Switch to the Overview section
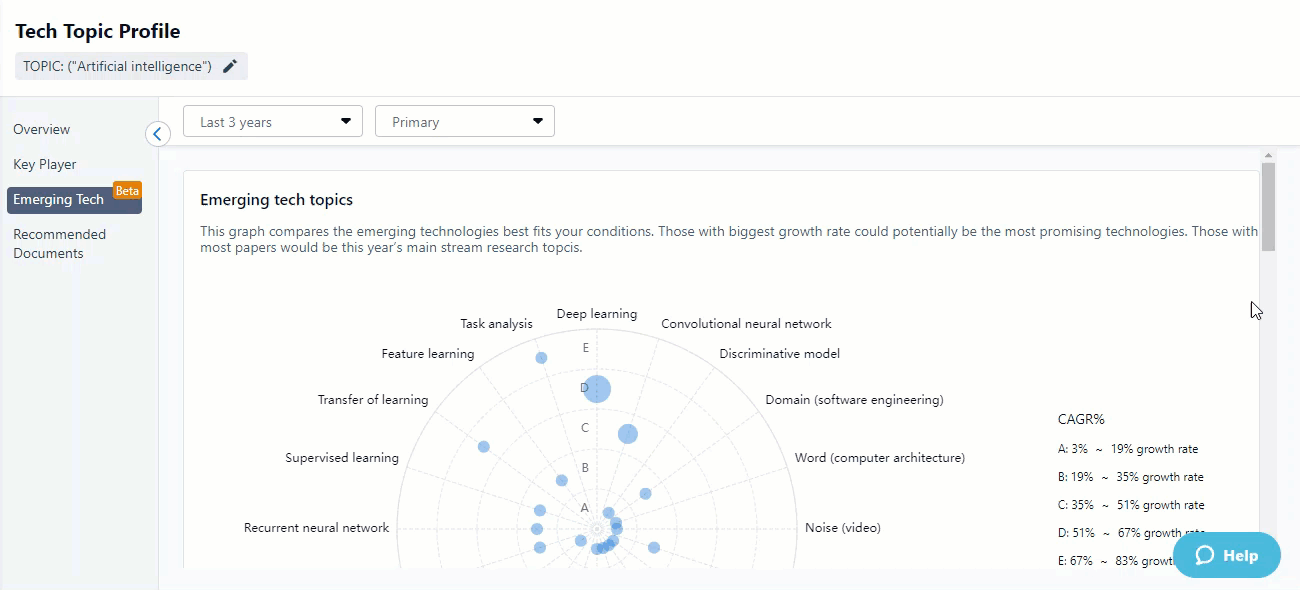The width and height of the screenshot is (1300, 590). (42, 129)
